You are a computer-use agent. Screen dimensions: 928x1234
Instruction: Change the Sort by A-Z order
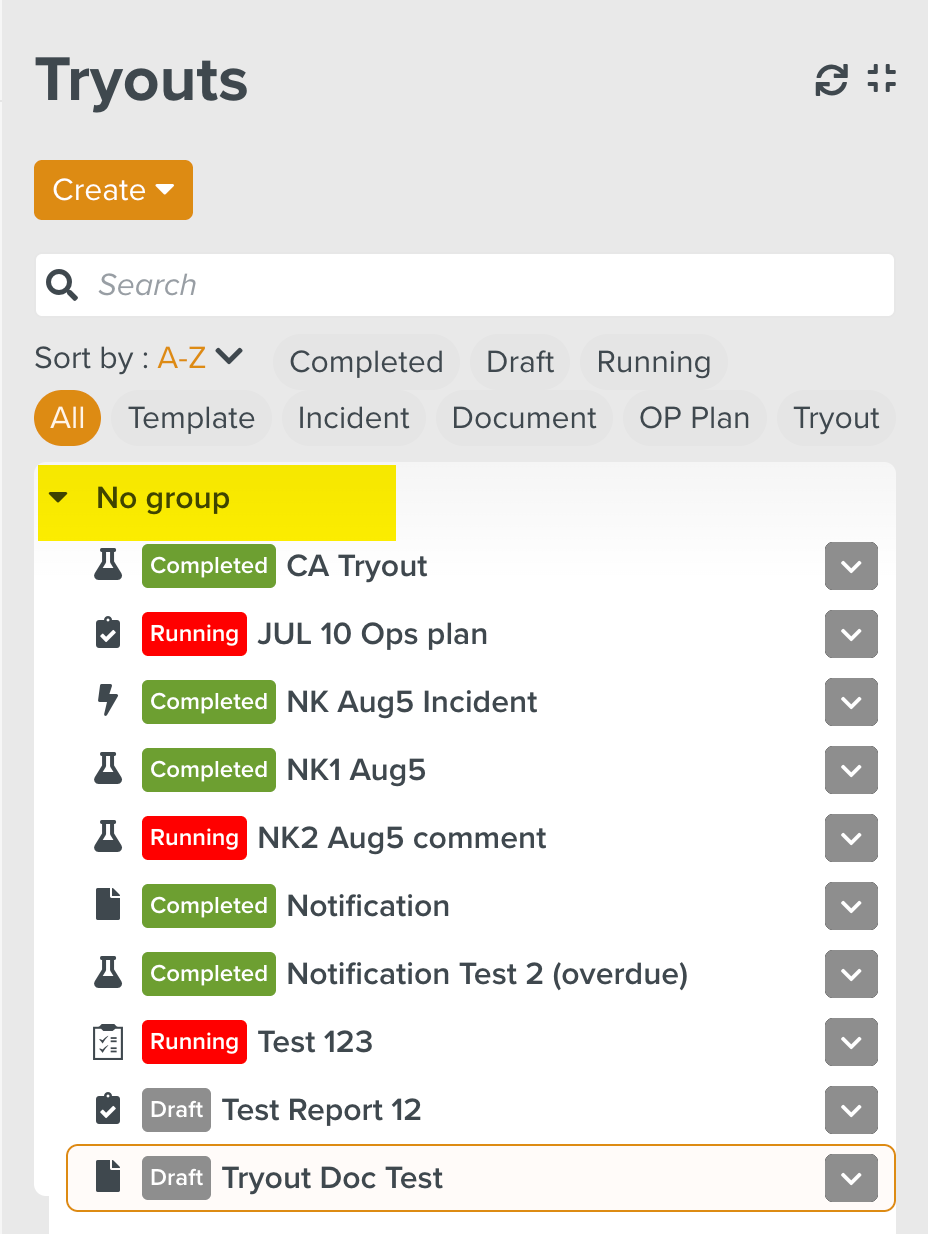200,358
